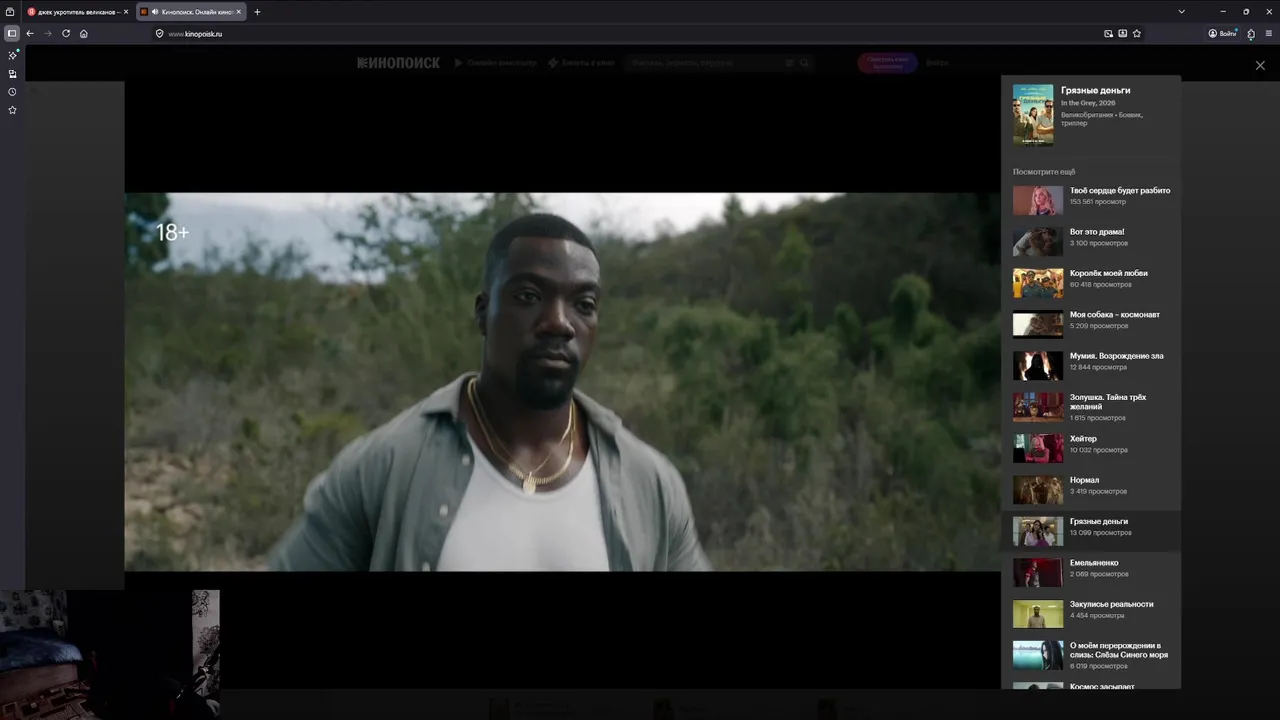Play 'Вот это драма!' trailer
The image size is (1280, 720).
point(1091,242)
